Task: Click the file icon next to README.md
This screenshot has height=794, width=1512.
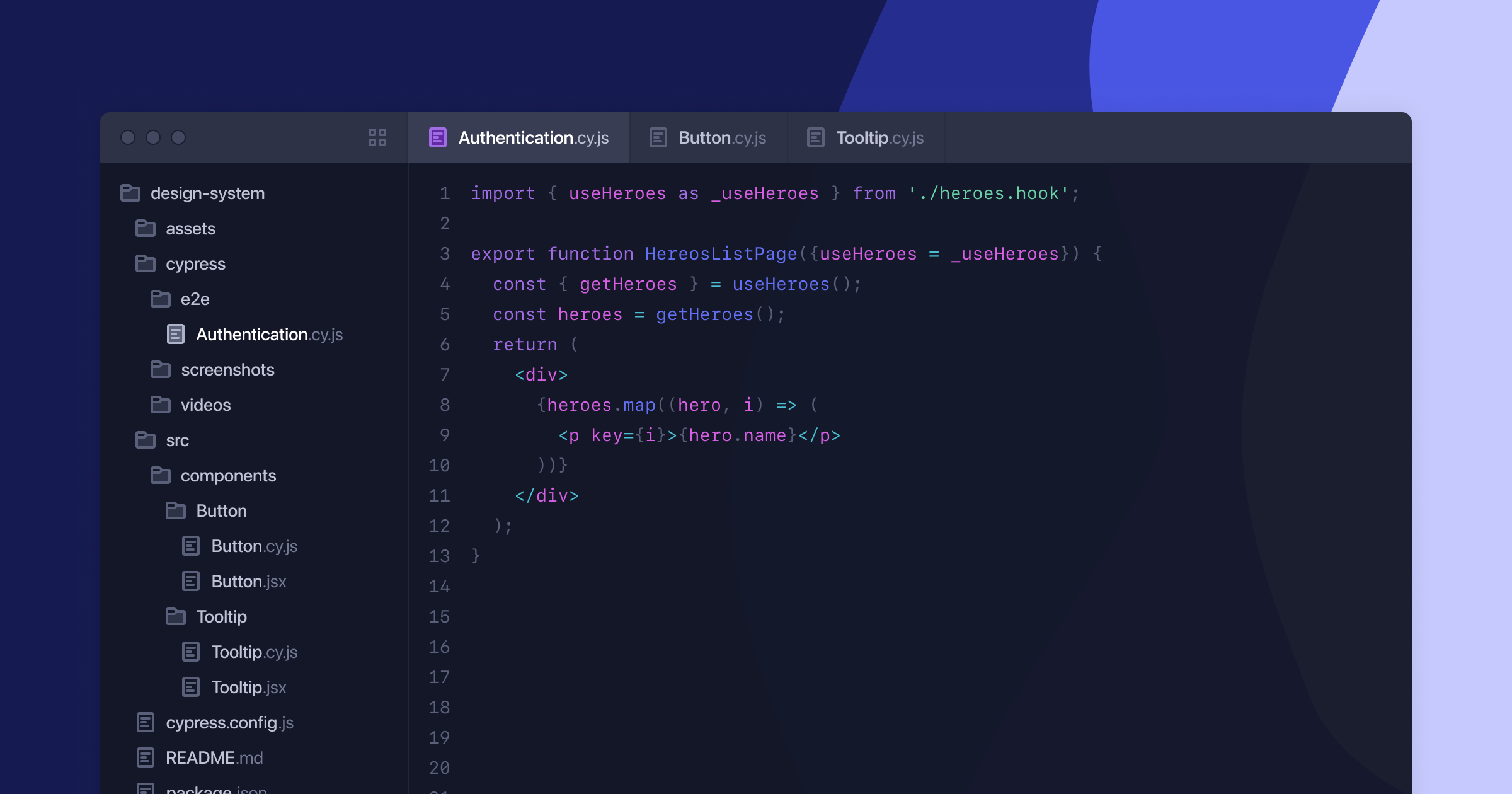Action: pos(146,757)
